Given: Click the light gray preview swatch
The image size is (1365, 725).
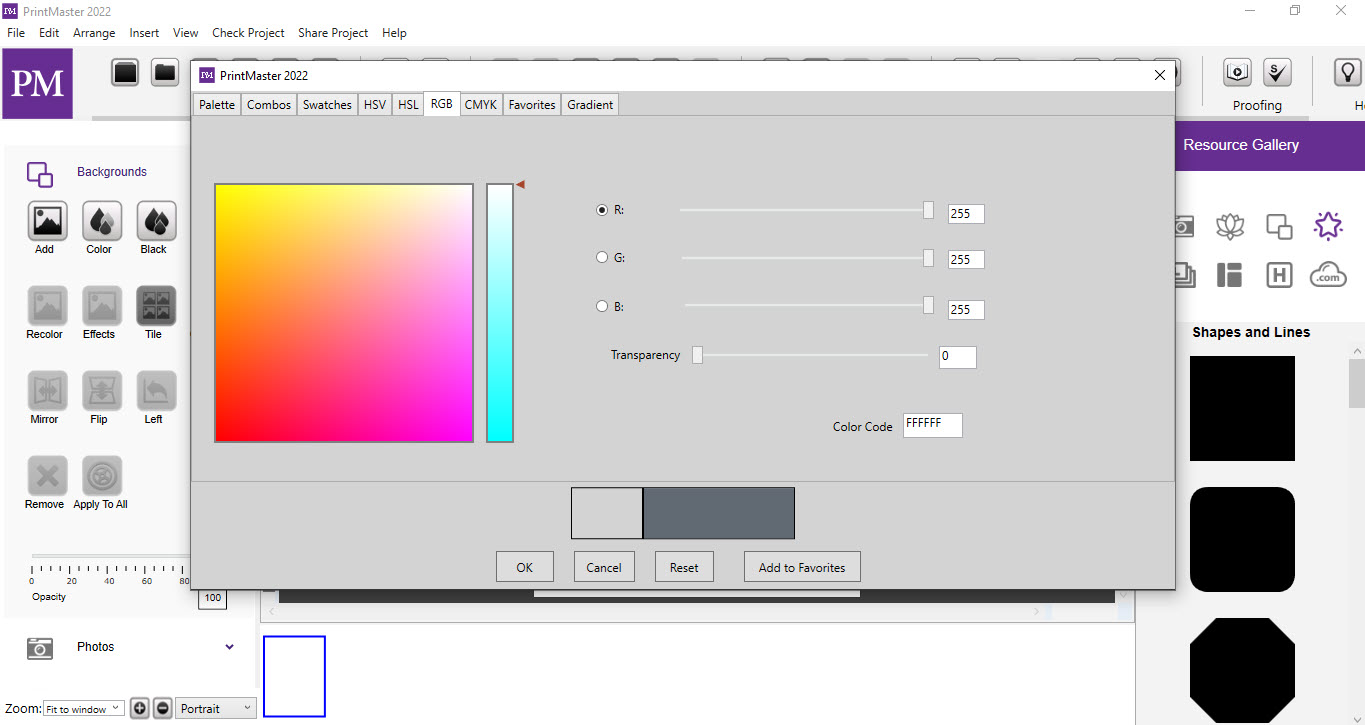Looking at the screenshot, I should pyautogui.click(x=607, y=513).
